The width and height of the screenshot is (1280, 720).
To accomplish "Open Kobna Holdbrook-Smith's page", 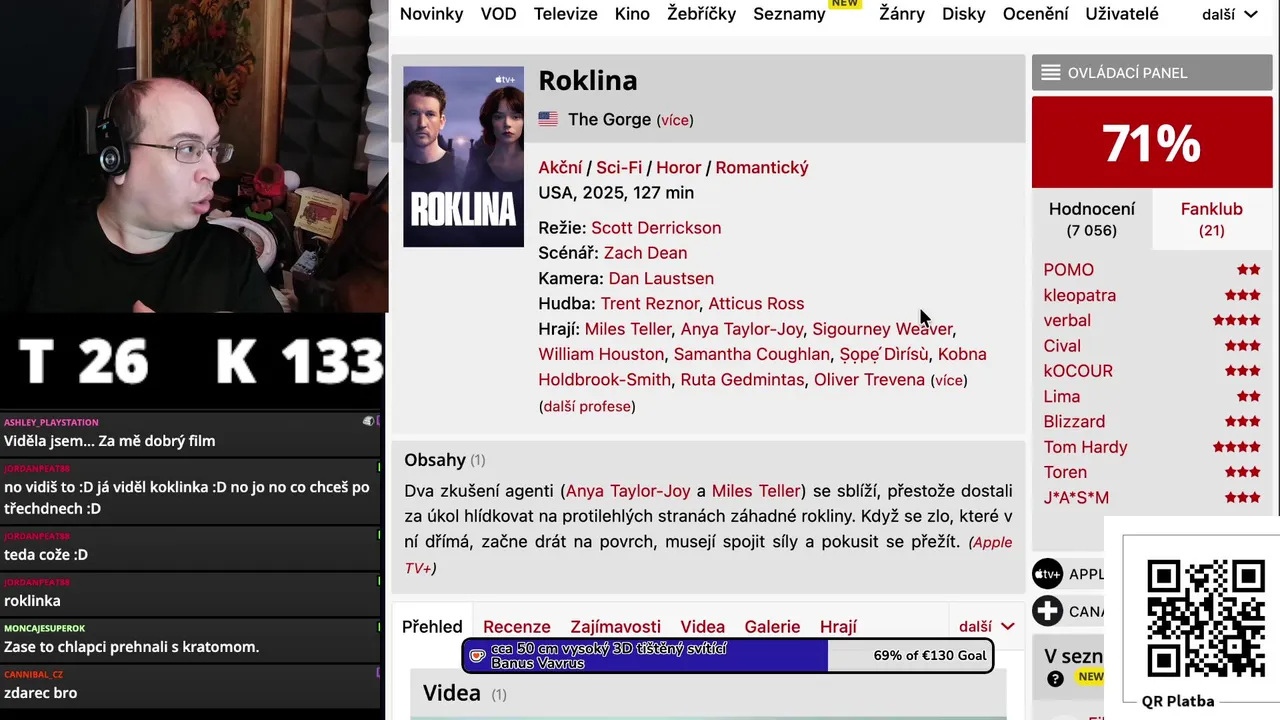I will click(762, 367).
